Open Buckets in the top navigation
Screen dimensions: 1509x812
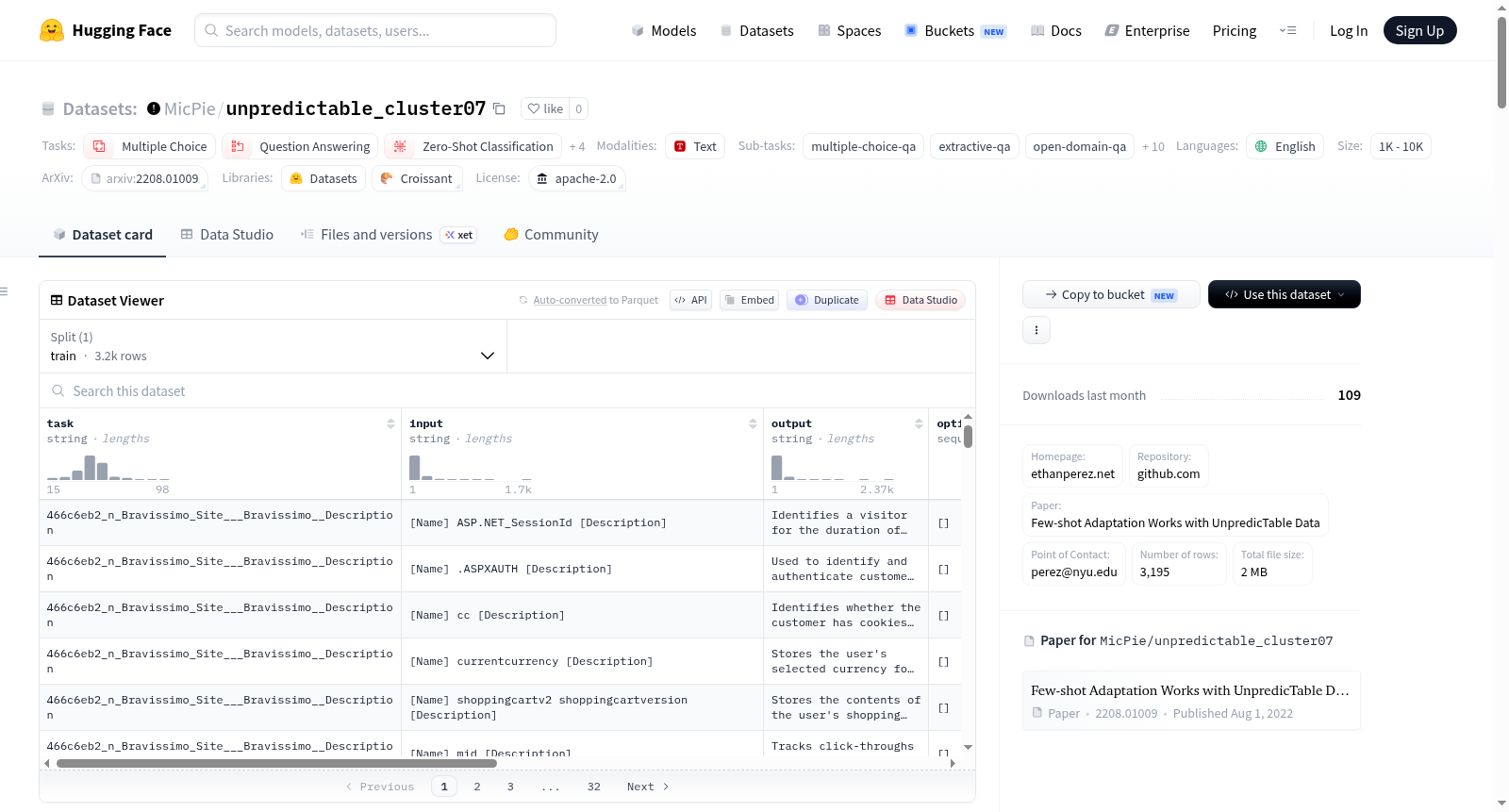coord(955,30)
